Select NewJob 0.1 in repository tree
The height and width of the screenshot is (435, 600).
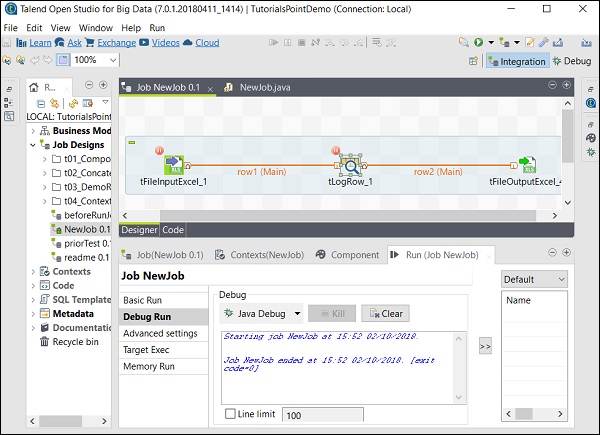point(81,230)
